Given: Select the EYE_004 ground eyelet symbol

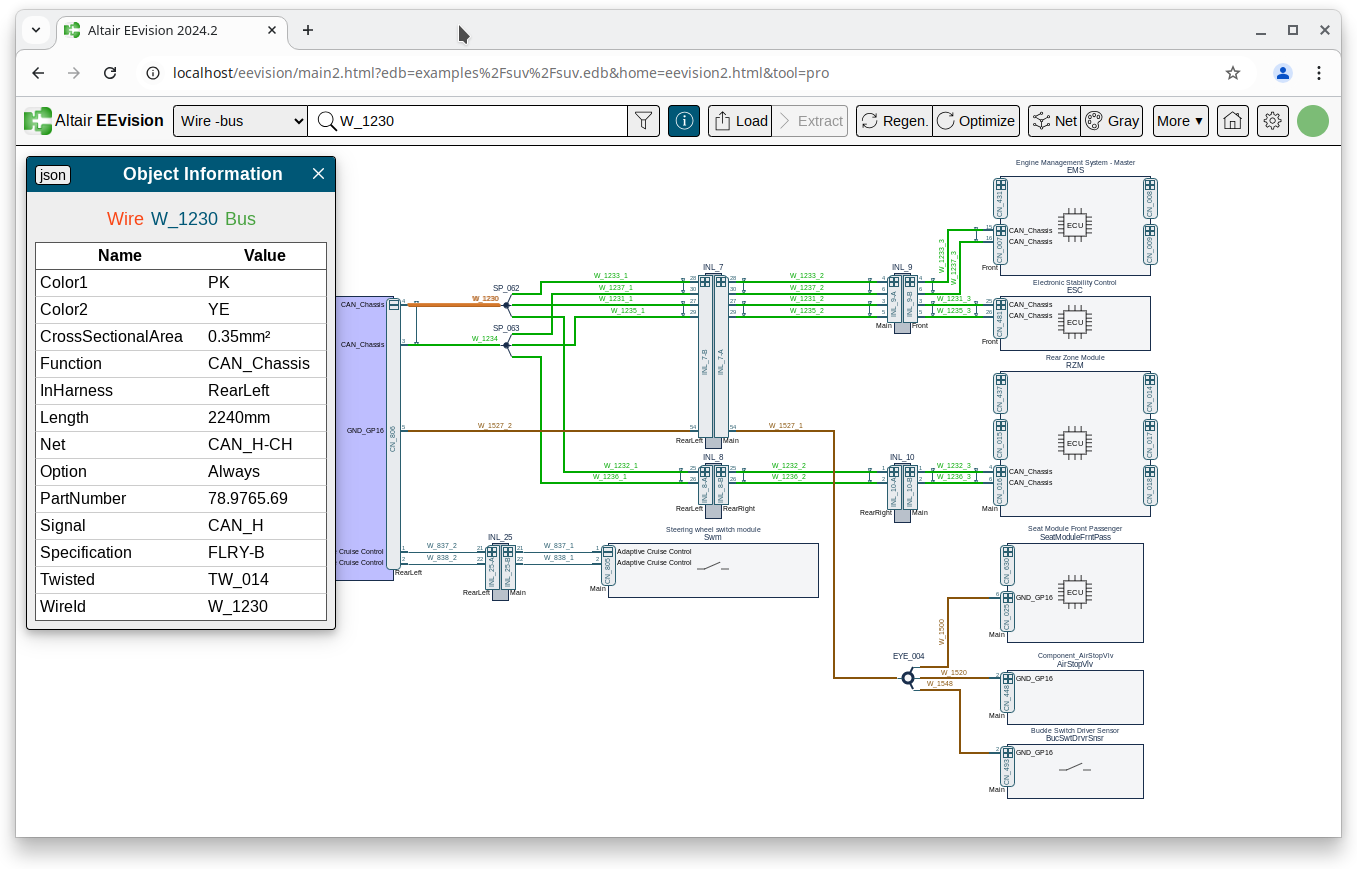Looking at the screenshot, I should point(908,678).
